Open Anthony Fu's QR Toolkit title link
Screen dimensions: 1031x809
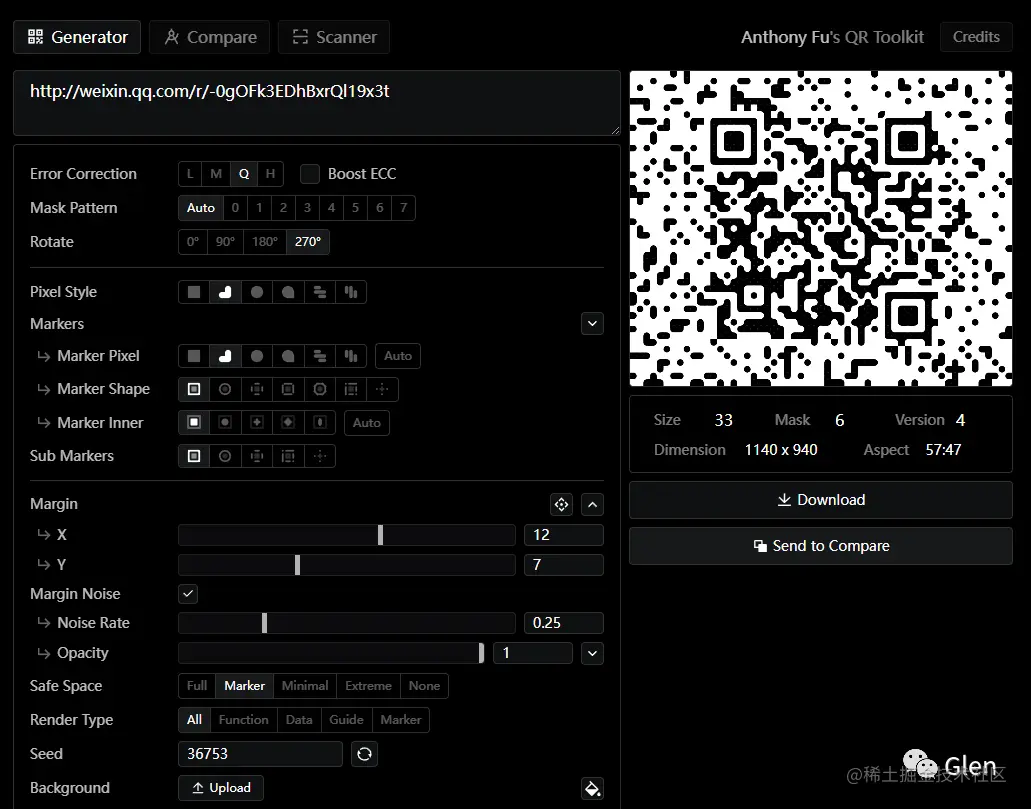[832, 37]
